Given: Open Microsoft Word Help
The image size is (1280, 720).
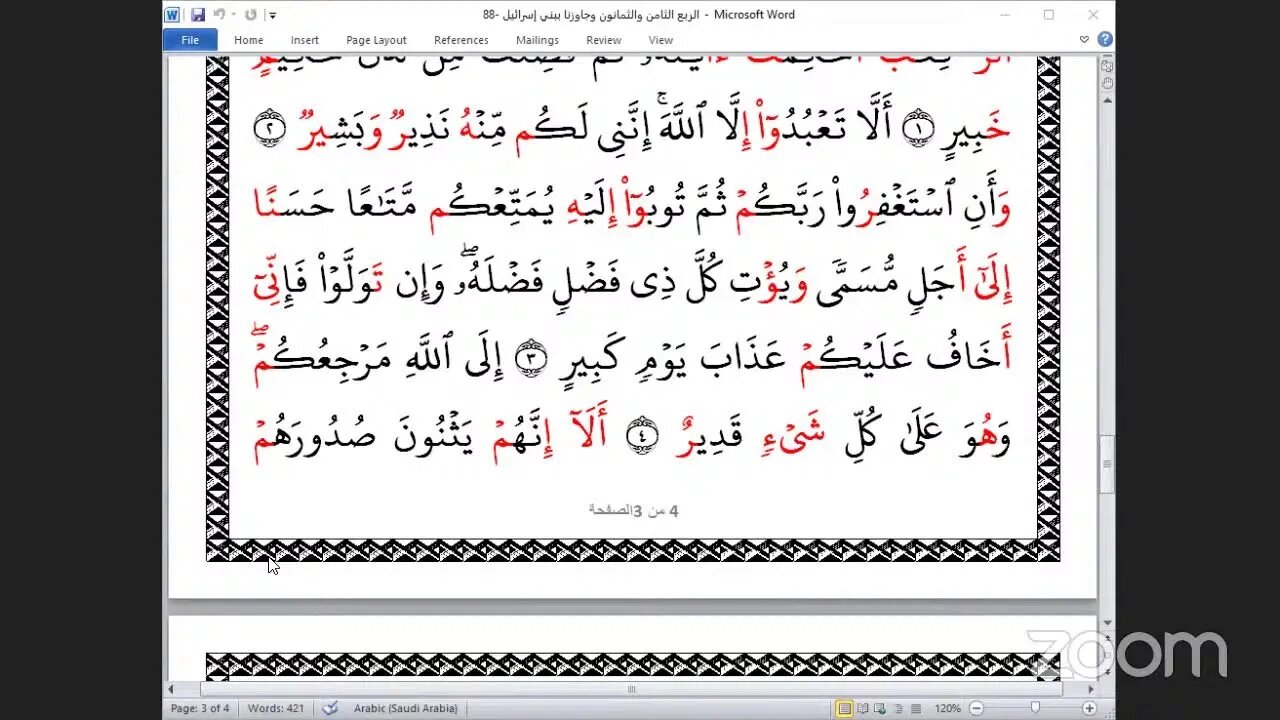Looking at the screenshot, I should (x=1105, y=40).
